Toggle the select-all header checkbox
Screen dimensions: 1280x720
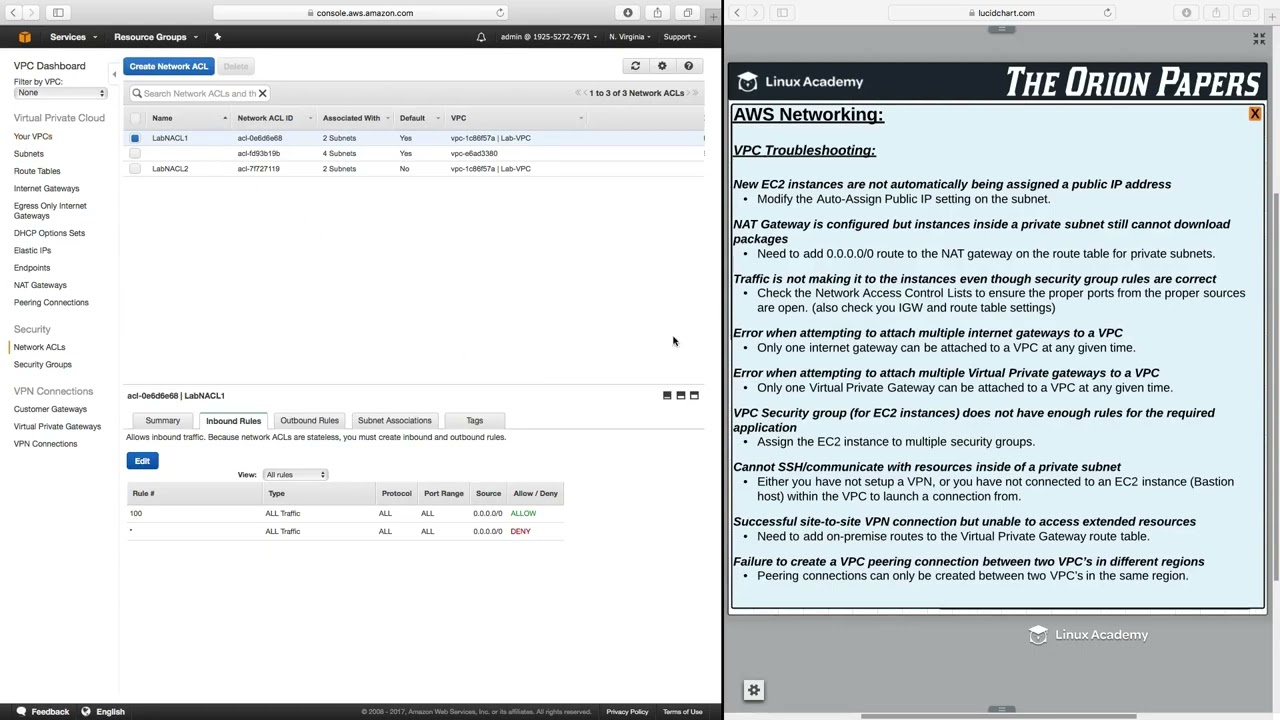[x=135, y=118]
